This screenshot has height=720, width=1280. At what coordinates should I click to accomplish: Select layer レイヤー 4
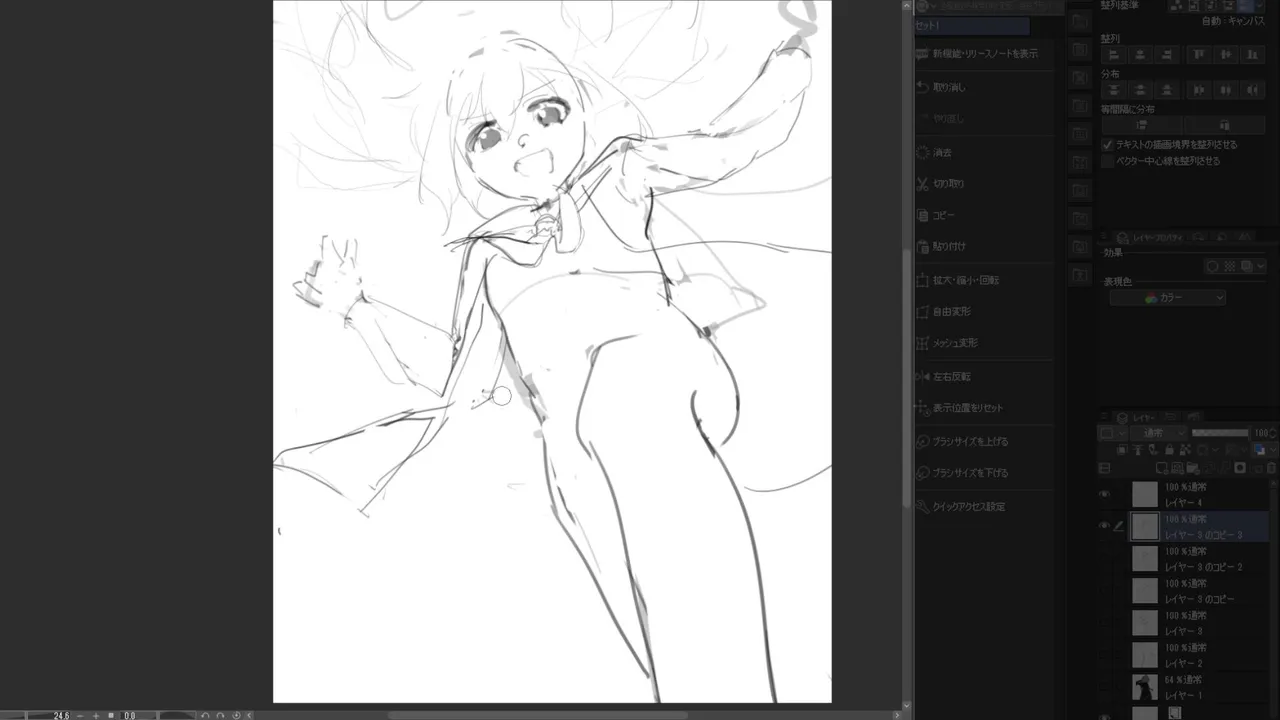[x=1199, y=494]
